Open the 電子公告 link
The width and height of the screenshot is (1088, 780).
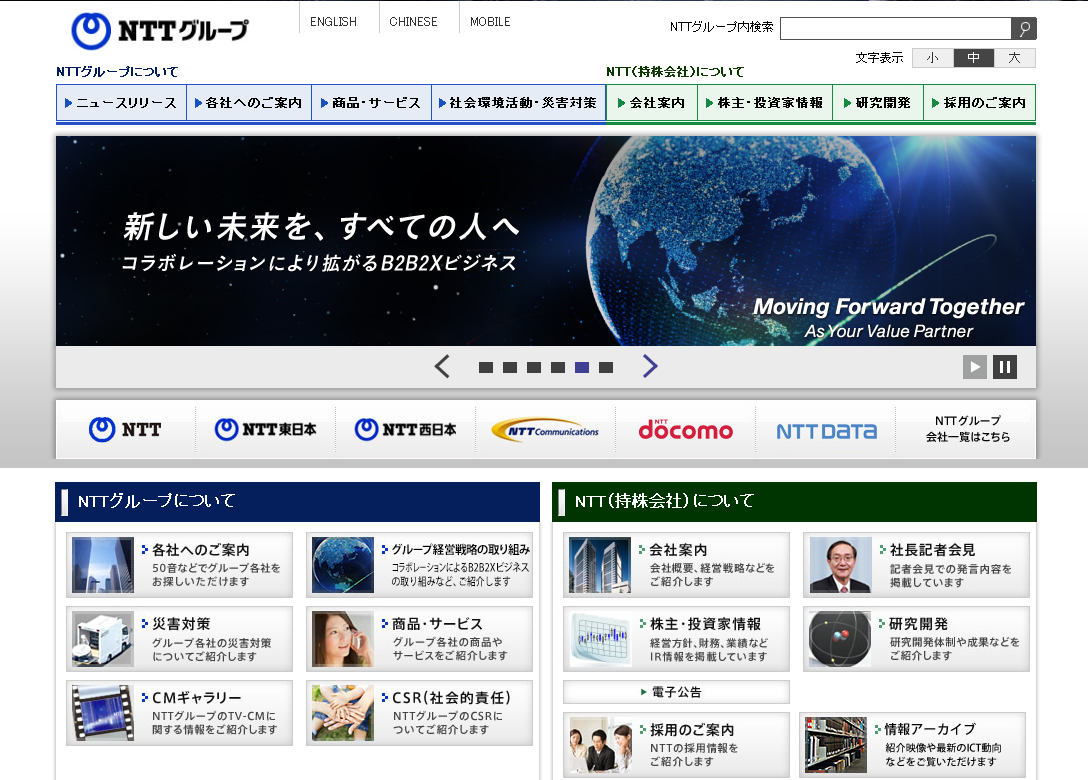[x=677, y=692]
